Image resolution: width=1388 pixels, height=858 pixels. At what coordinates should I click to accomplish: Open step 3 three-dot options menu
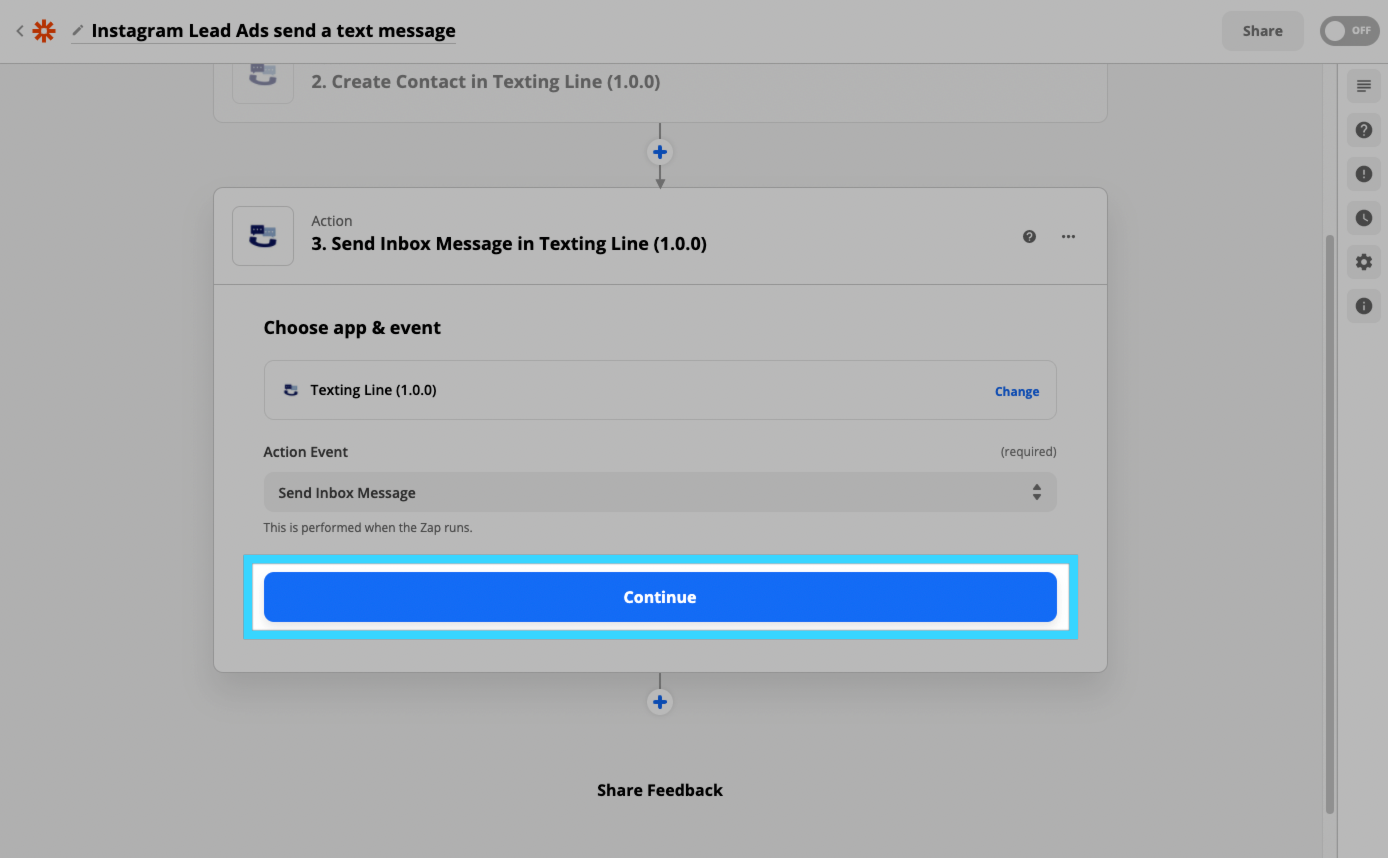(1068, 236)
